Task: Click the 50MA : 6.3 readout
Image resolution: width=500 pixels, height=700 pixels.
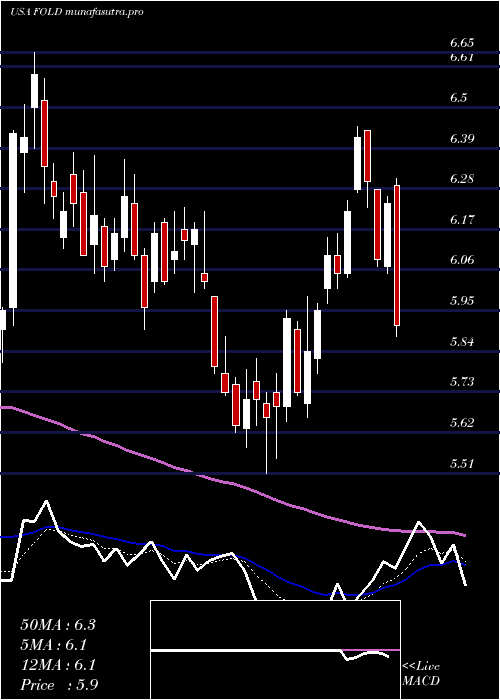Action: [x=58, y=625]
